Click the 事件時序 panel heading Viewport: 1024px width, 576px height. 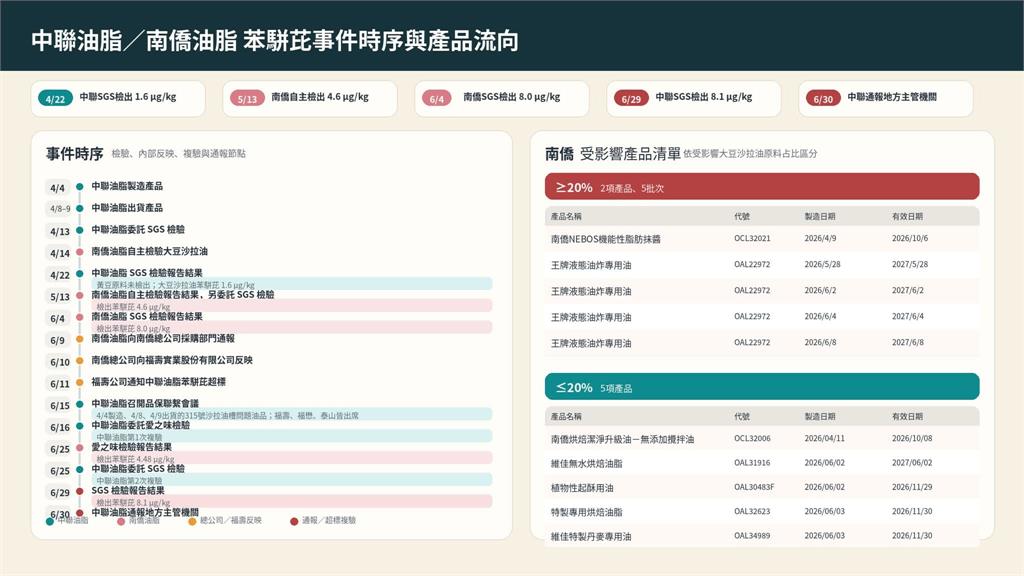(74, 153)
